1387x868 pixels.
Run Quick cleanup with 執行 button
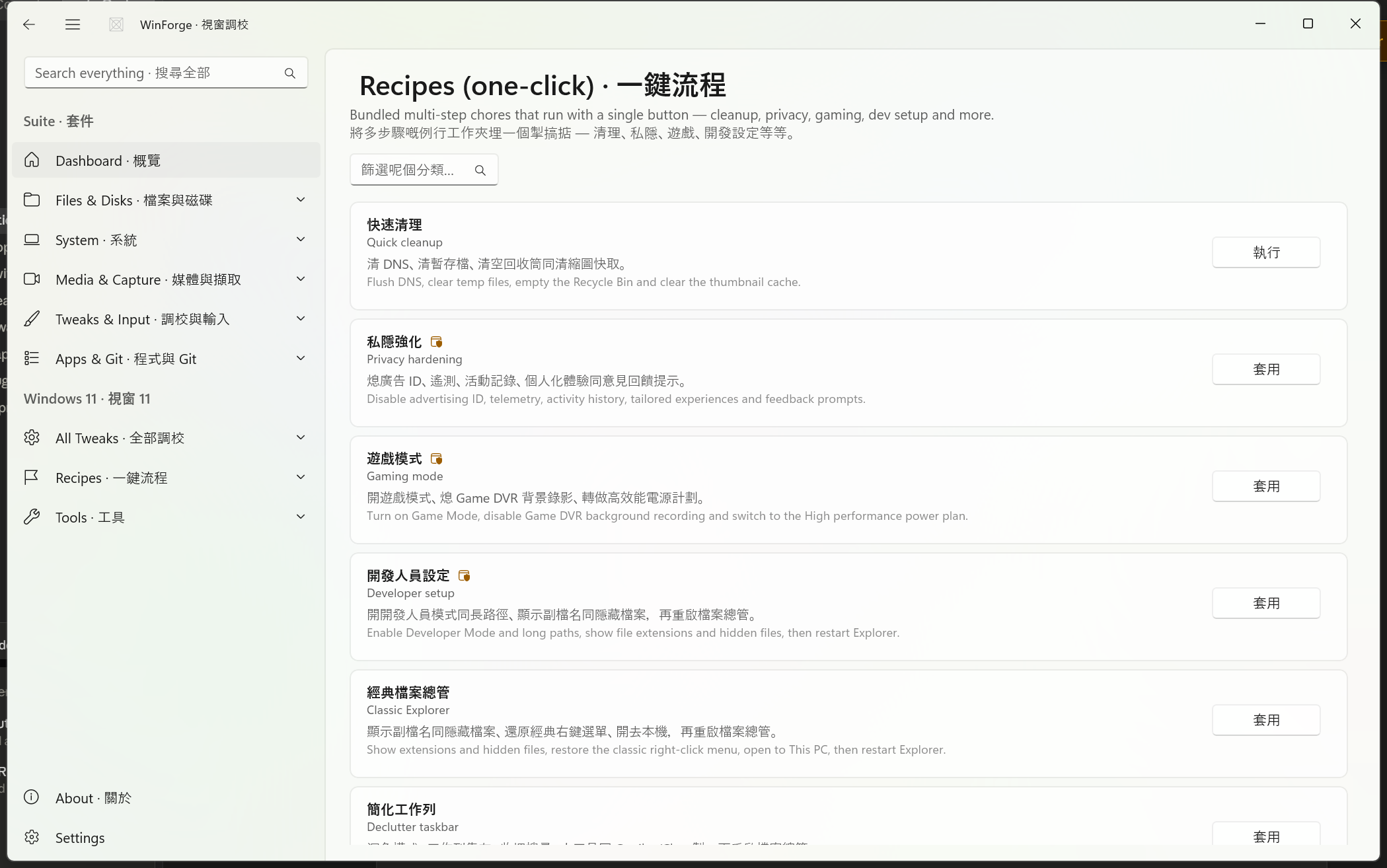1266,252
